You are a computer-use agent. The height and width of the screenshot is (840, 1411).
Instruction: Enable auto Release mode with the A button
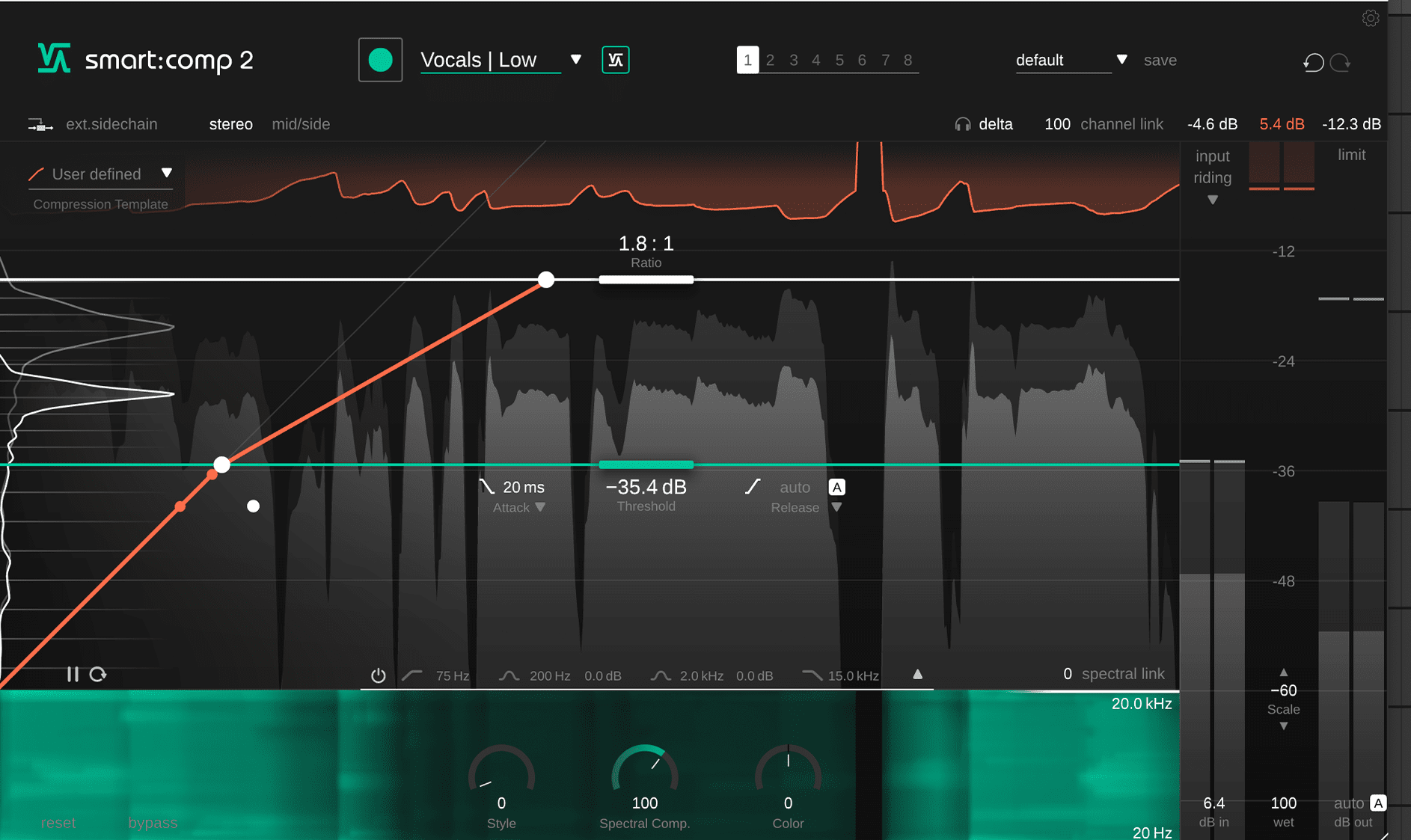pyautogui.click(x=836, y=487)
